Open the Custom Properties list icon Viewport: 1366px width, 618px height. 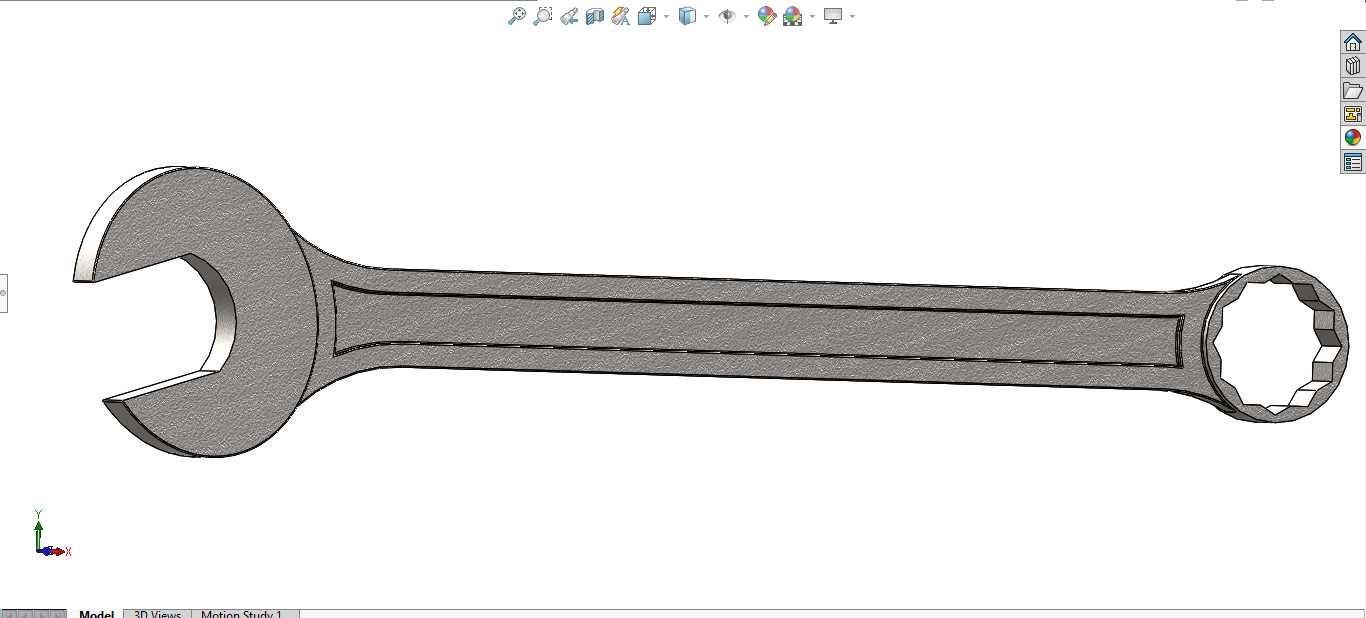(x=1353, y=162)
